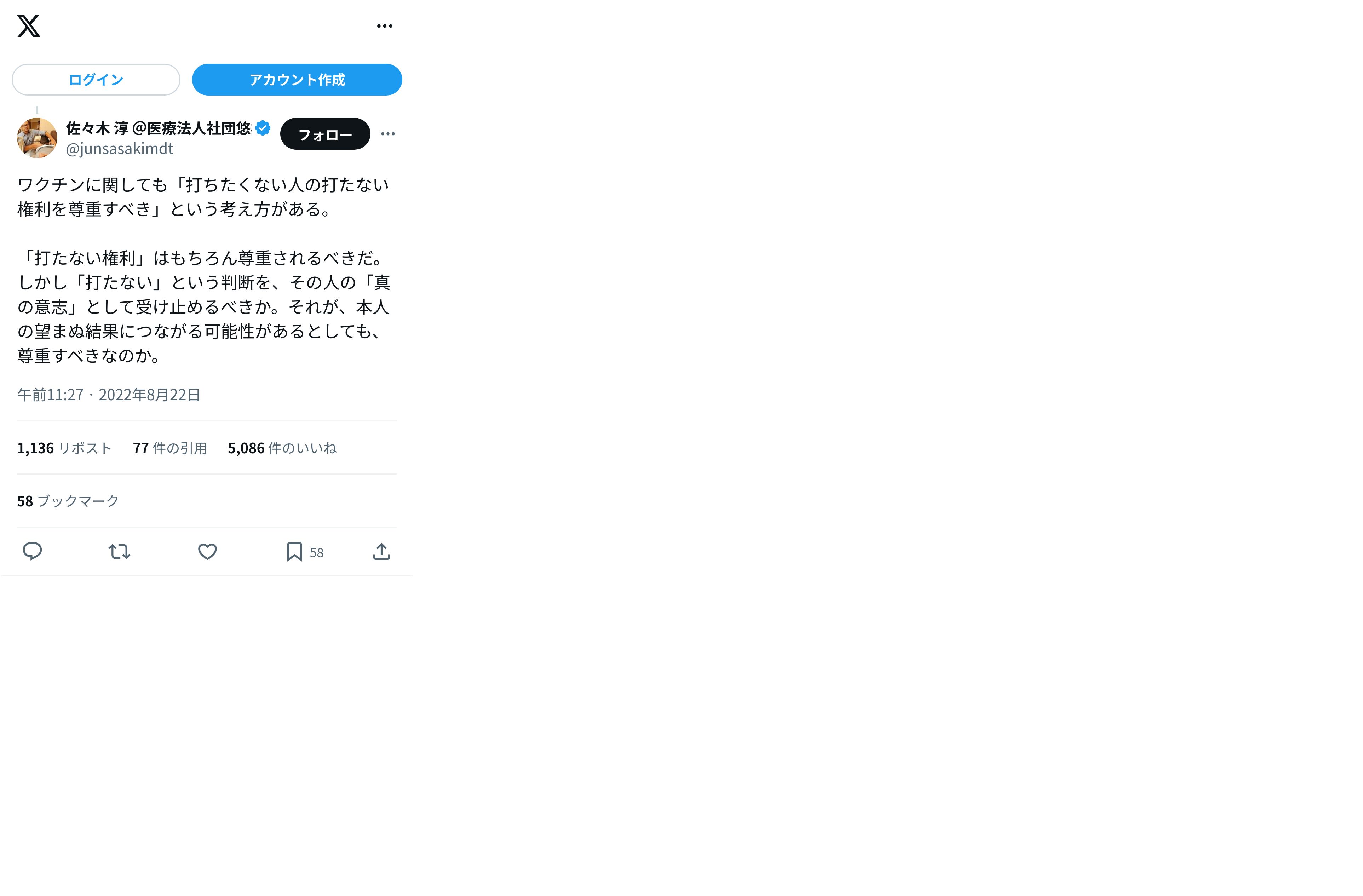Image resolution: width=1363 pixels, height=896 pixels.
Task: Like the post with heart icon
Action: [x=207, y=552]
